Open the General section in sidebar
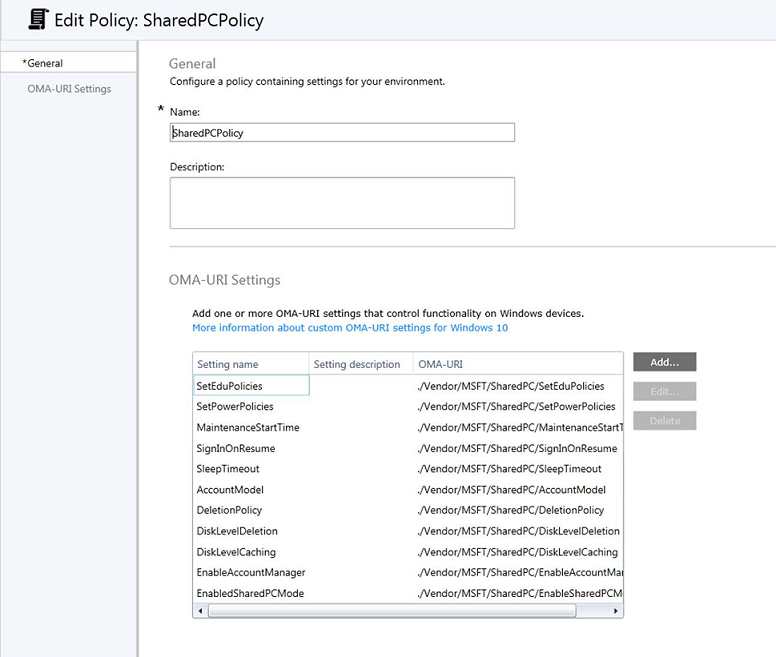The width and height of the screenshot is (776, 657). (45, 63)
